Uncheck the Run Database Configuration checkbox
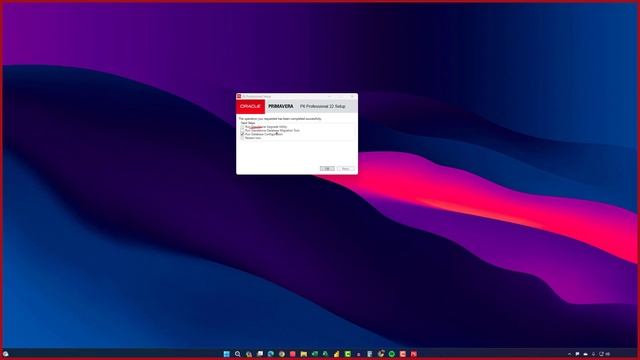Viewport: 640px width, 360px height. (x=242, y=134)
